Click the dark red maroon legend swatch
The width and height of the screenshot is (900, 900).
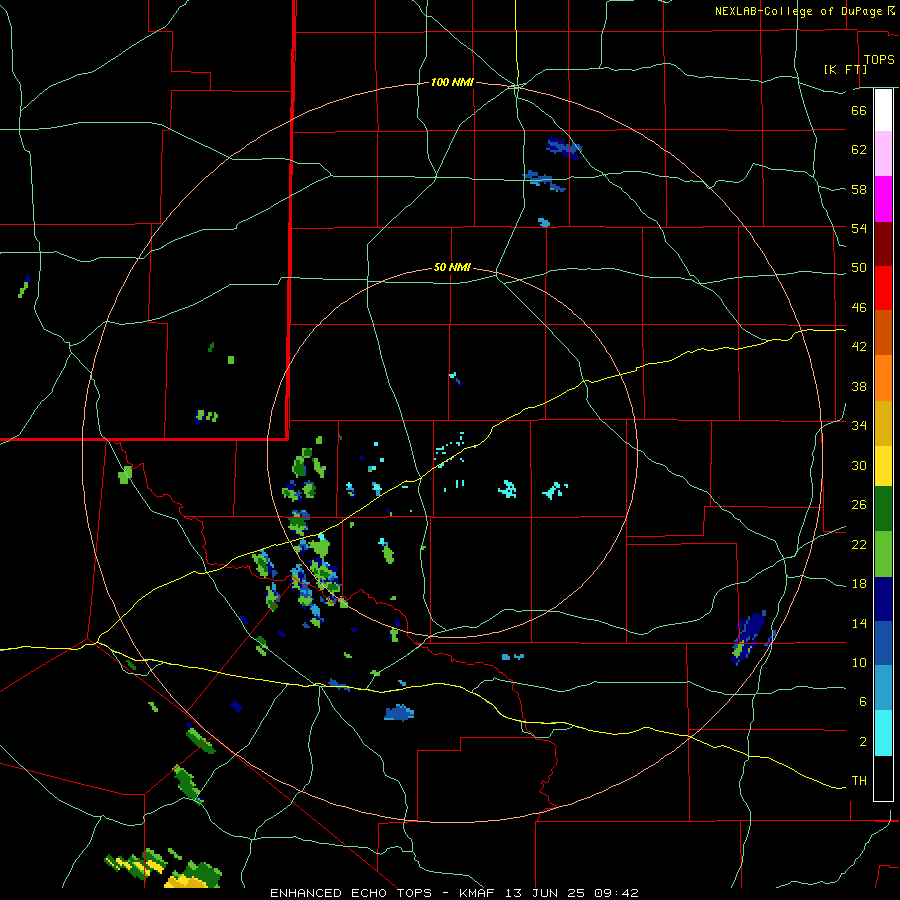(x=883, y=244)
